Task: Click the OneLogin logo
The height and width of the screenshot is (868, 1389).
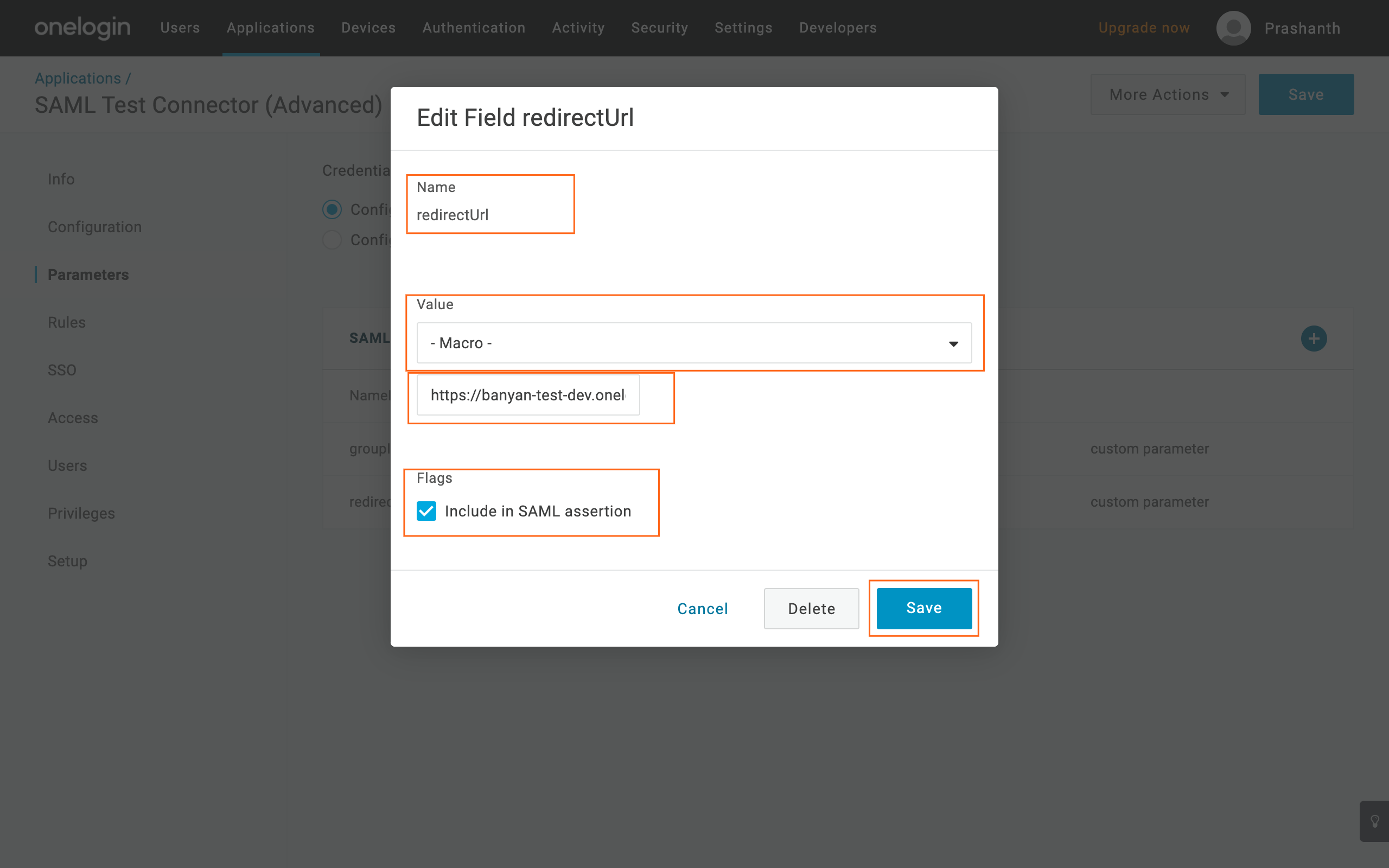Action: click(82, 28)
